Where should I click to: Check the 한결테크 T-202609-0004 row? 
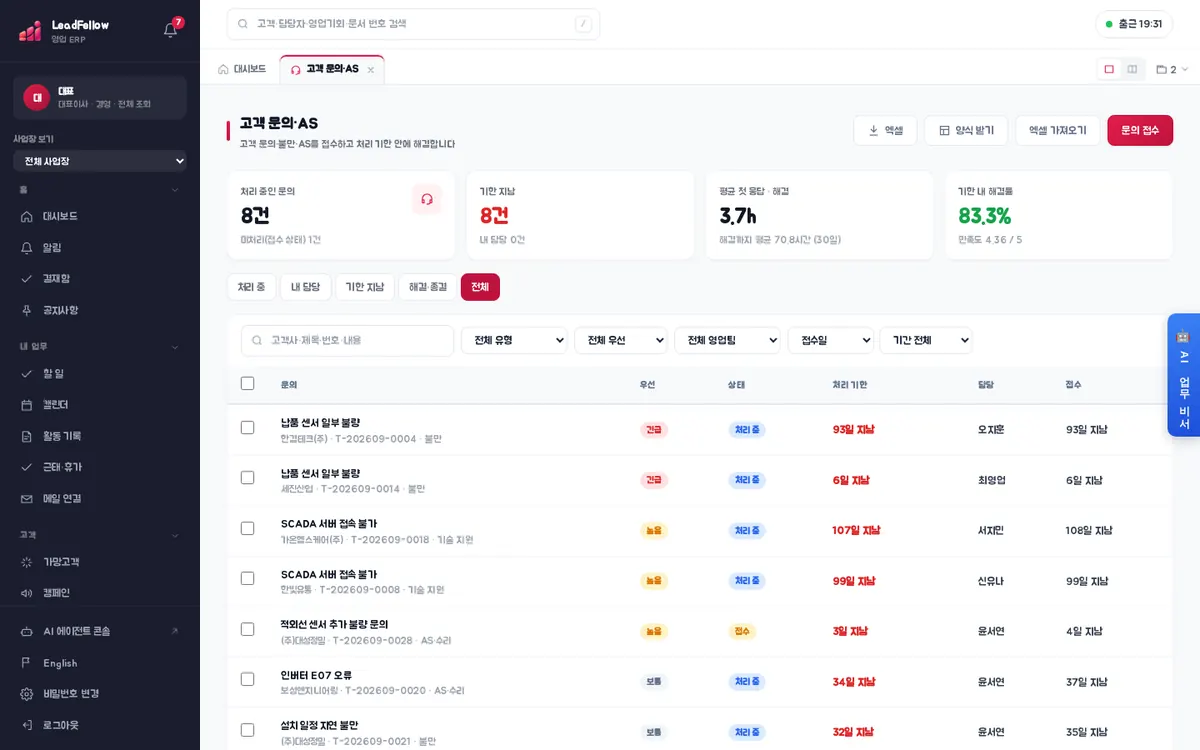click(248, 428)
